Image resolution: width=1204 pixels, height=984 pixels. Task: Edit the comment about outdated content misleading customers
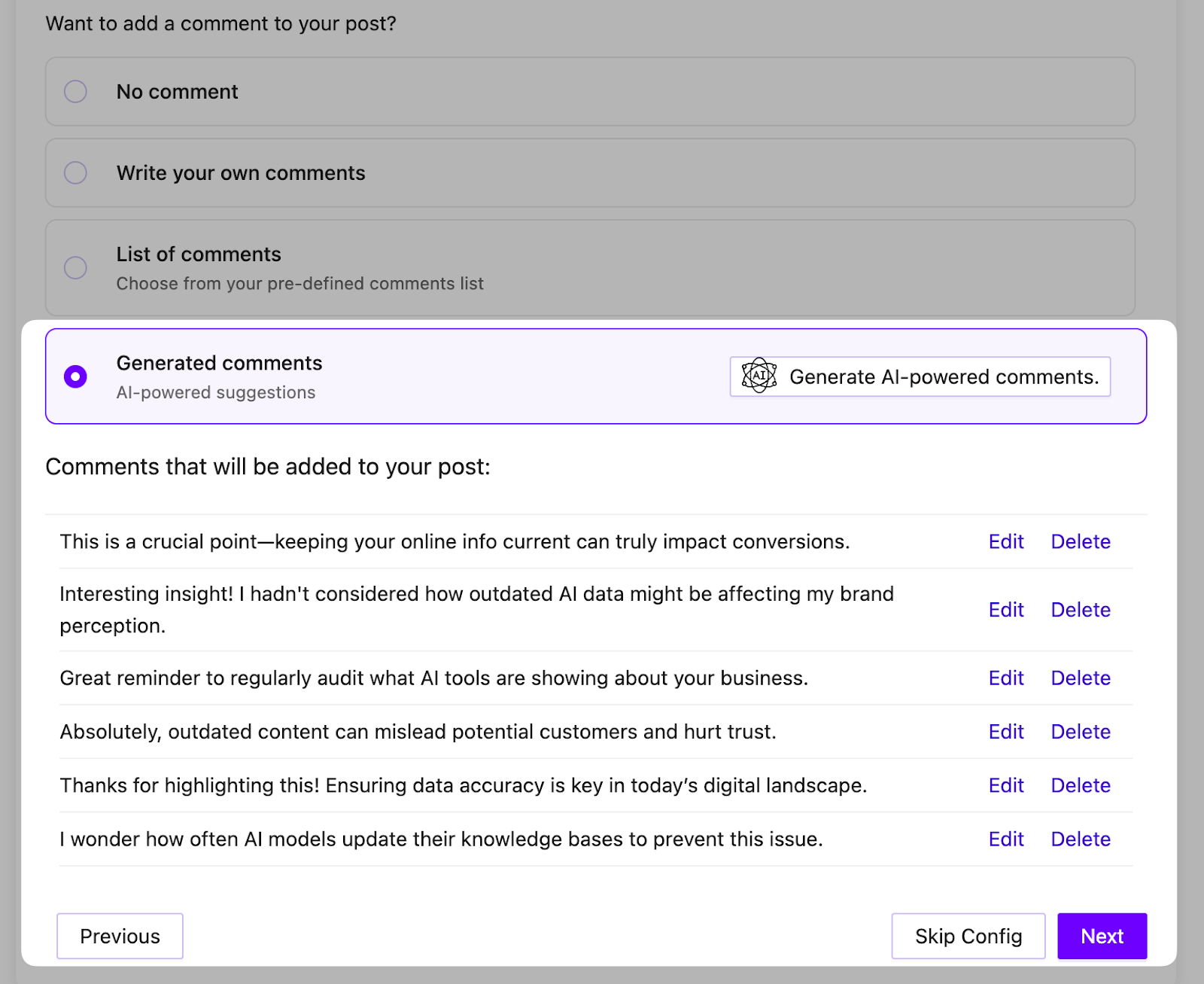pos(1005,731)
